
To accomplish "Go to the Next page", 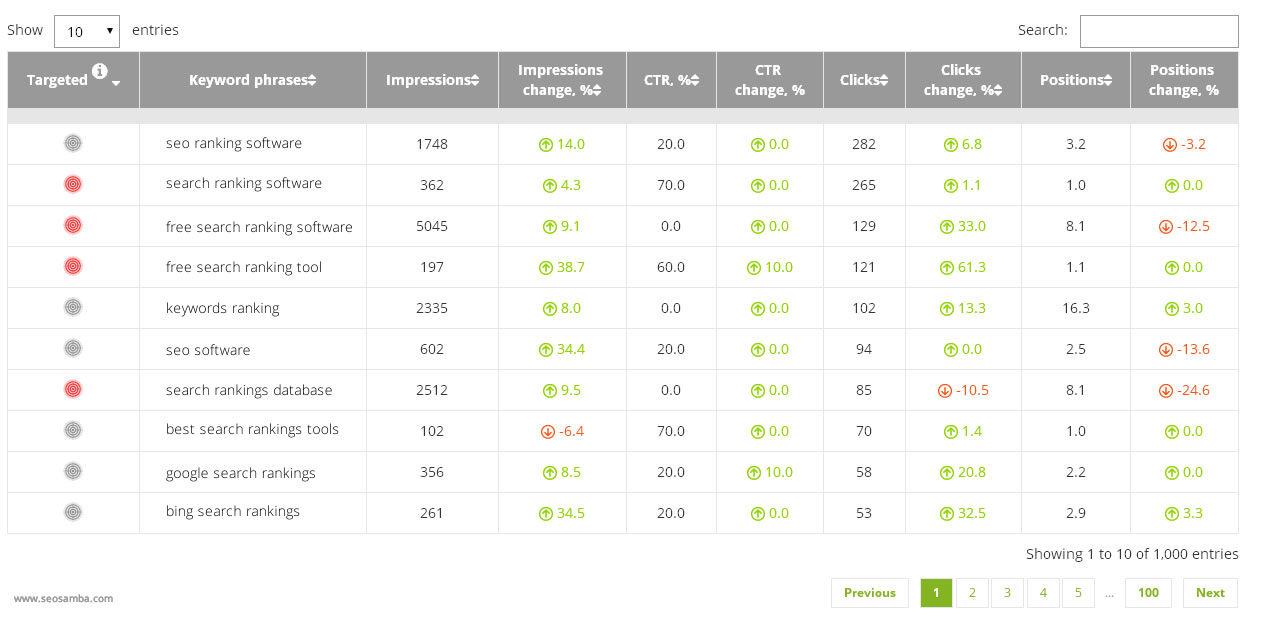I will 1210,593.
